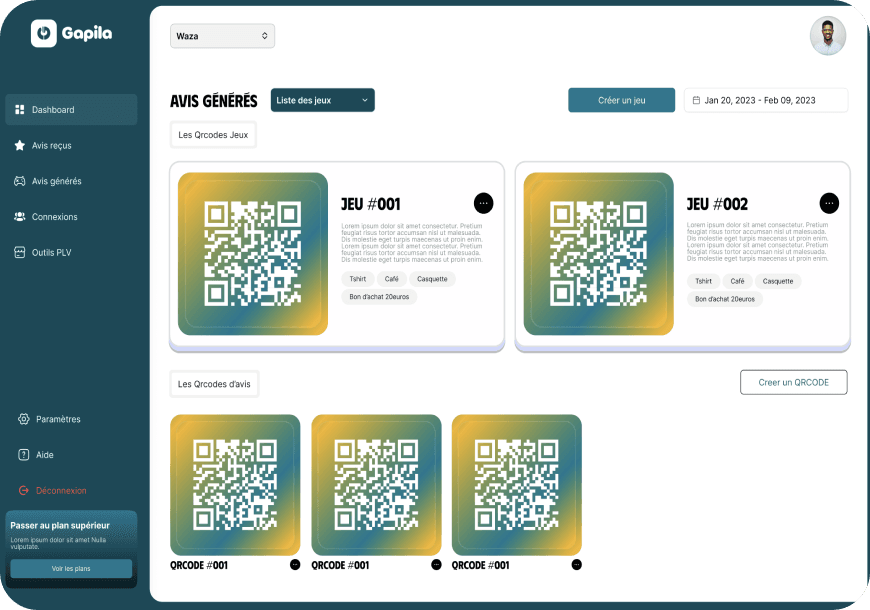
Task: Click the JEU #002 title
Action: tap(717, 204)
